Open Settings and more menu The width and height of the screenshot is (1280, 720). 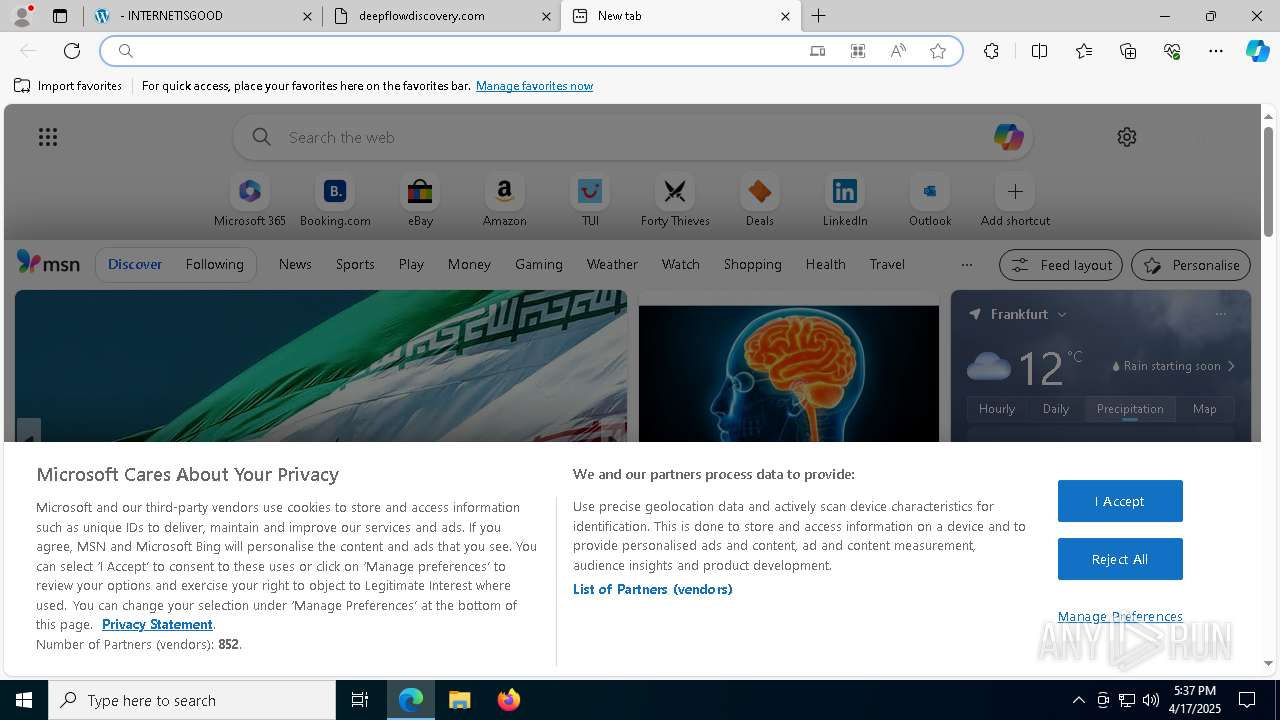pos(1216,51)
